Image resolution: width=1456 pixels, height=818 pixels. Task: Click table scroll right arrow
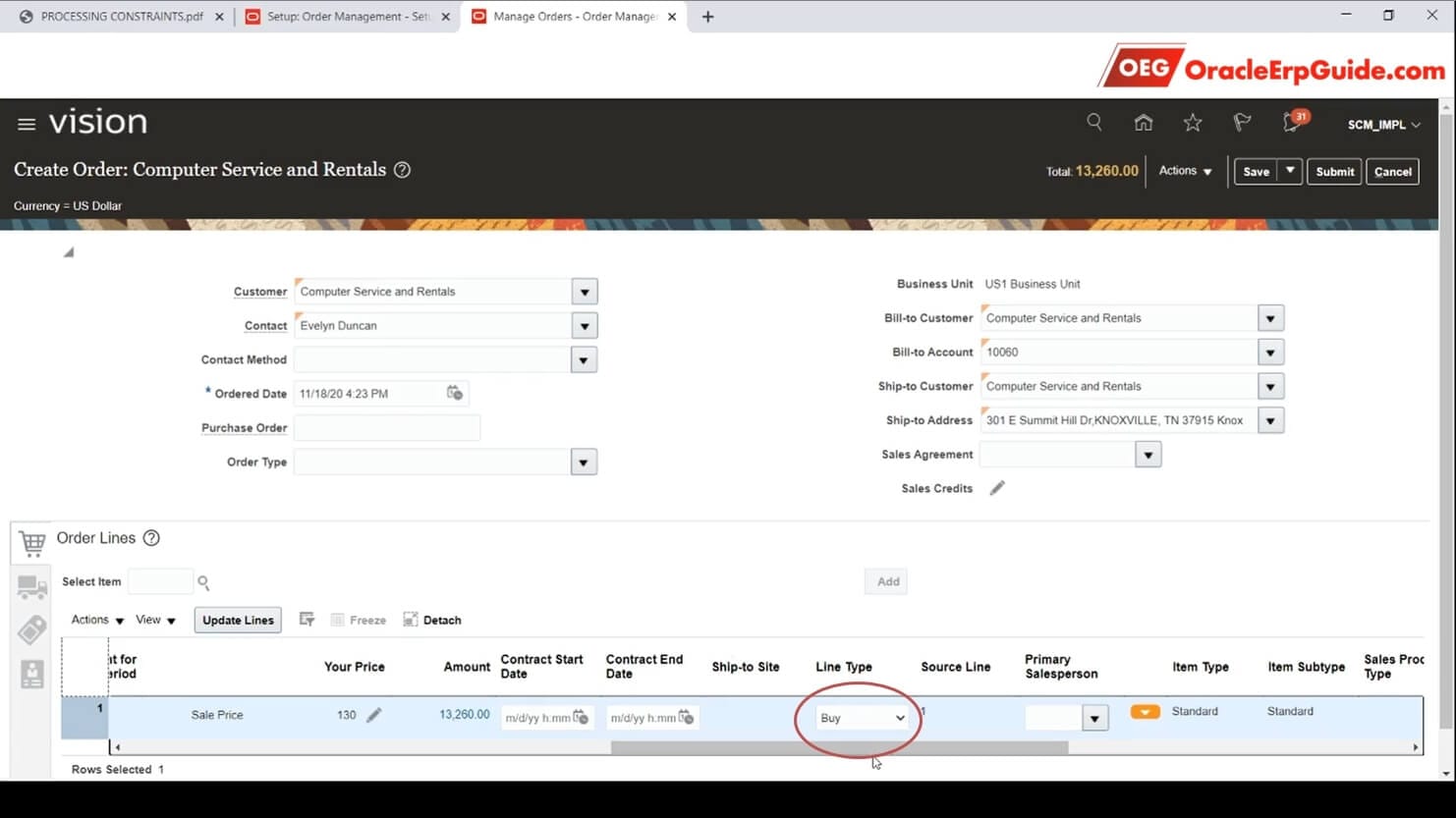pyautogui.click(x=1416, y=747)
